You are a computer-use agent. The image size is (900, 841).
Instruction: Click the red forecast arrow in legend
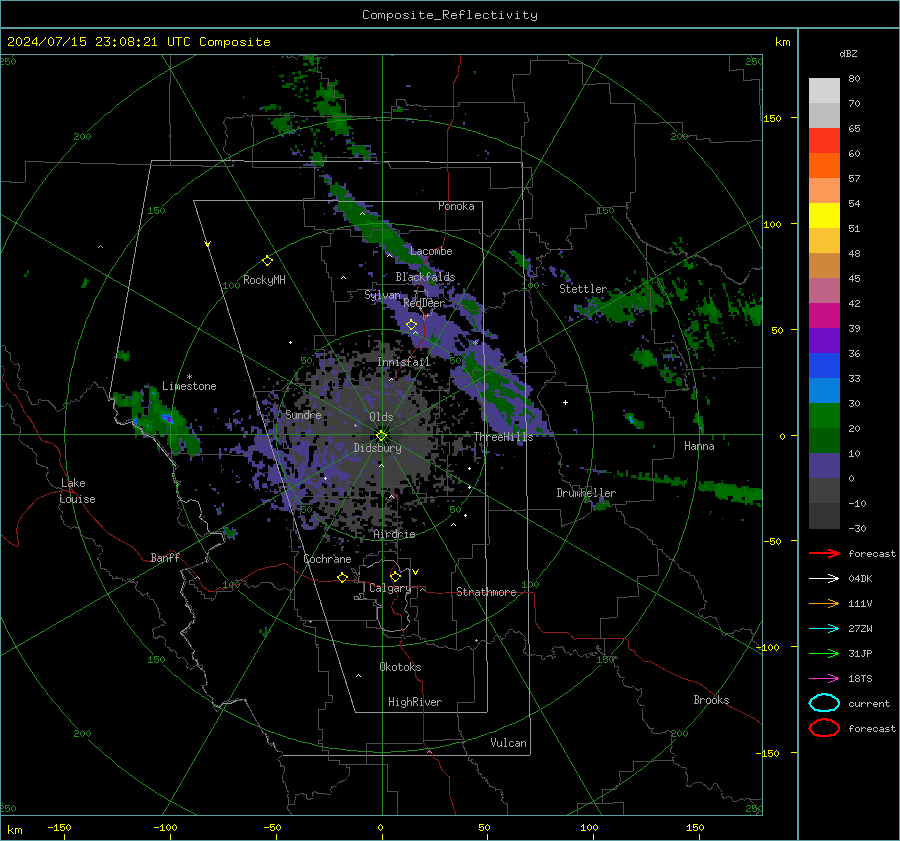(824, 553)
